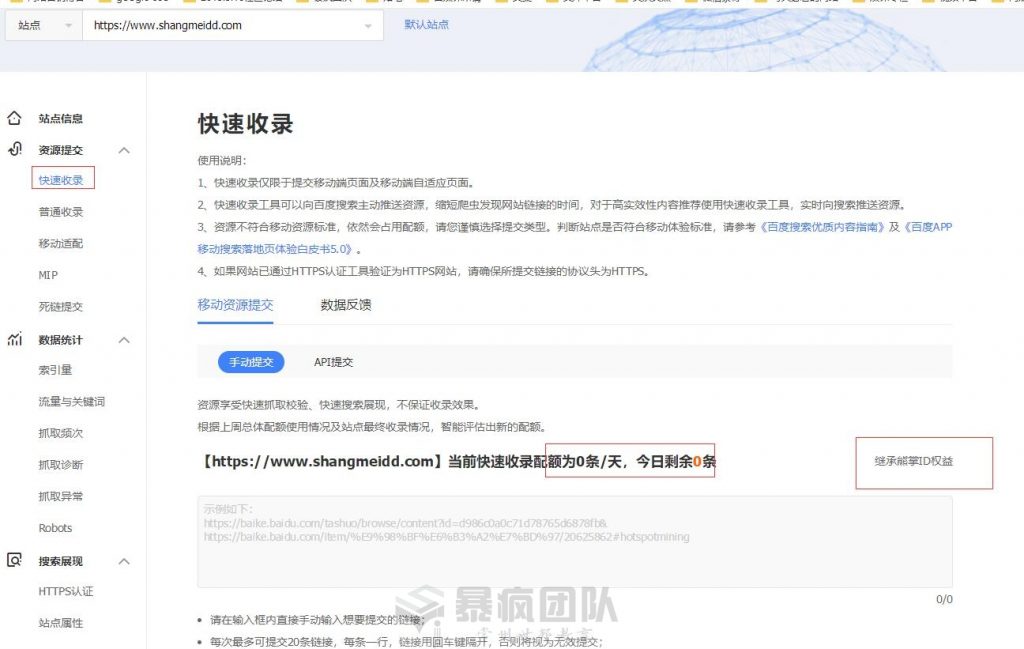Open Robots in the sidebar
1024x649 pixels.
(56, 528)
